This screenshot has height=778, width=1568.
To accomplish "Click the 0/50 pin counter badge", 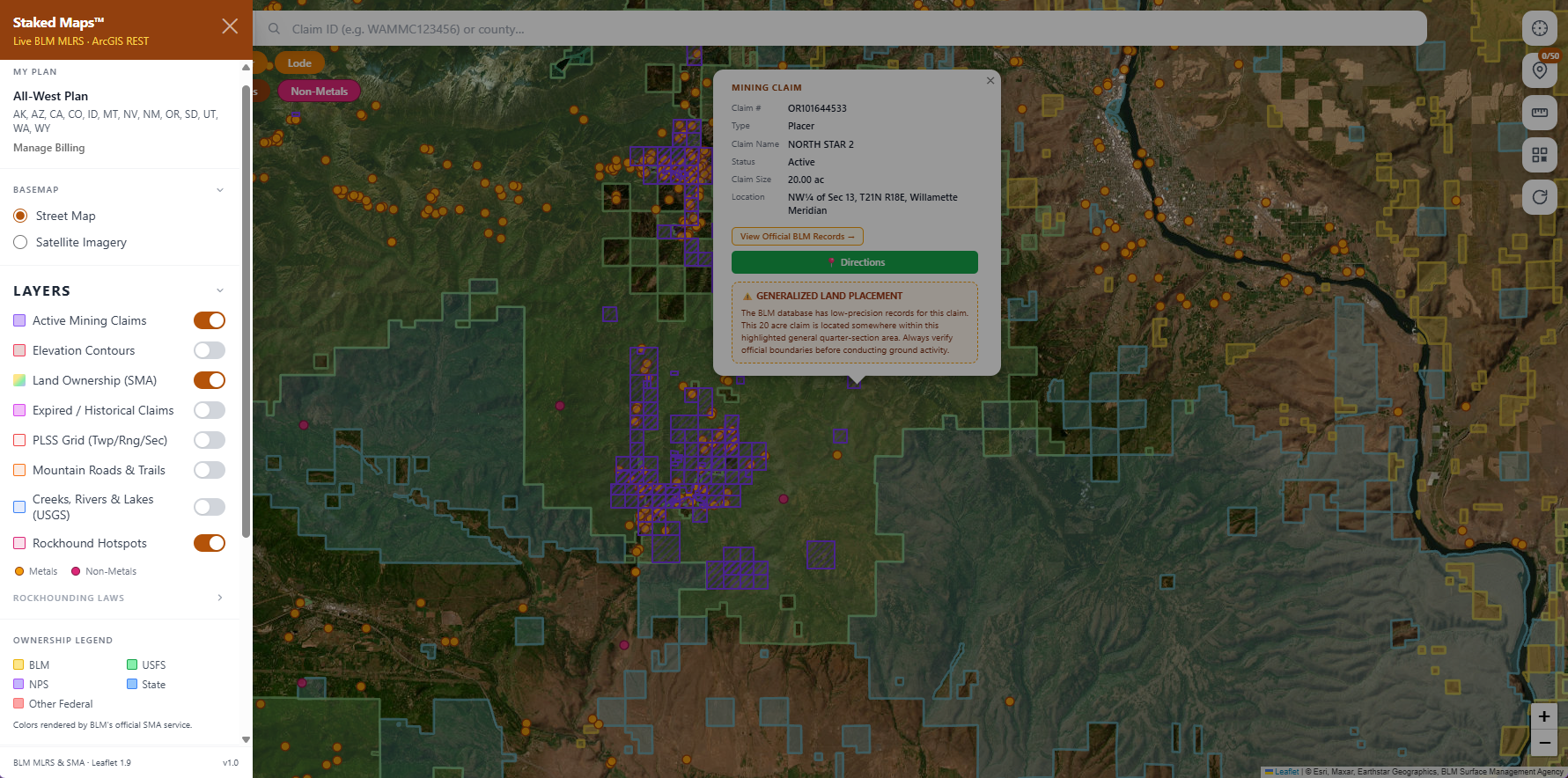I will (1550, 55).
